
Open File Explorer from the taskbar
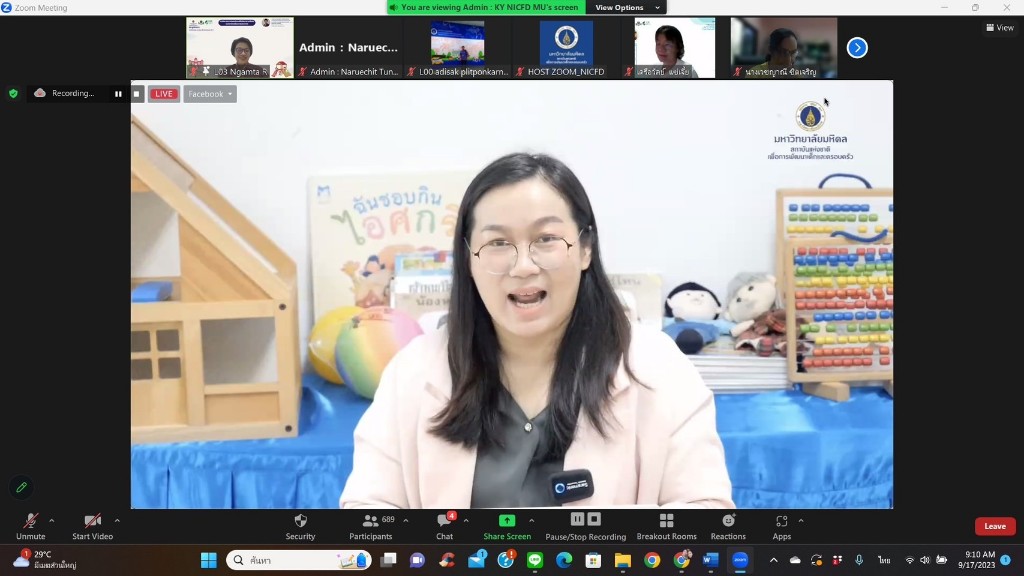(622, 560)
